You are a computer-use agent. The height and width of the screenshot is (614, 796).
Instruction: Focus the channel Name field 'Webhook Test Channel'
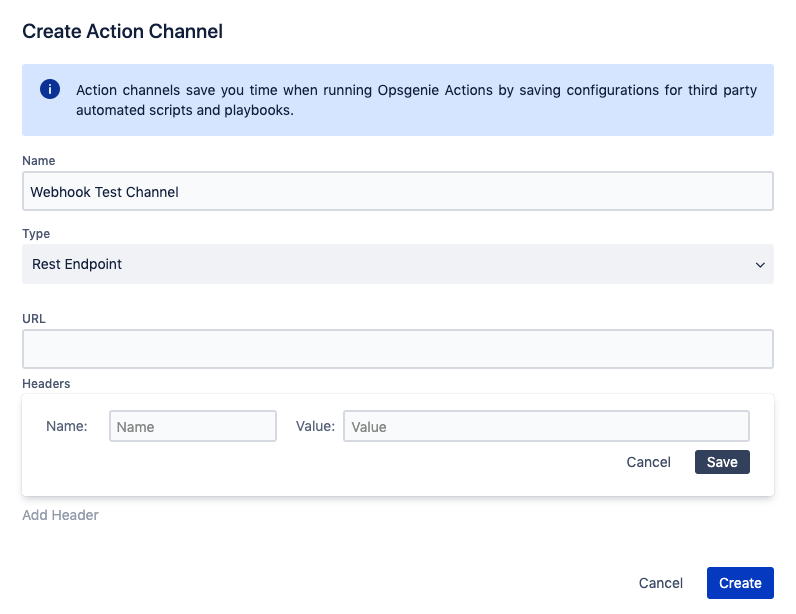pos(397,191)
